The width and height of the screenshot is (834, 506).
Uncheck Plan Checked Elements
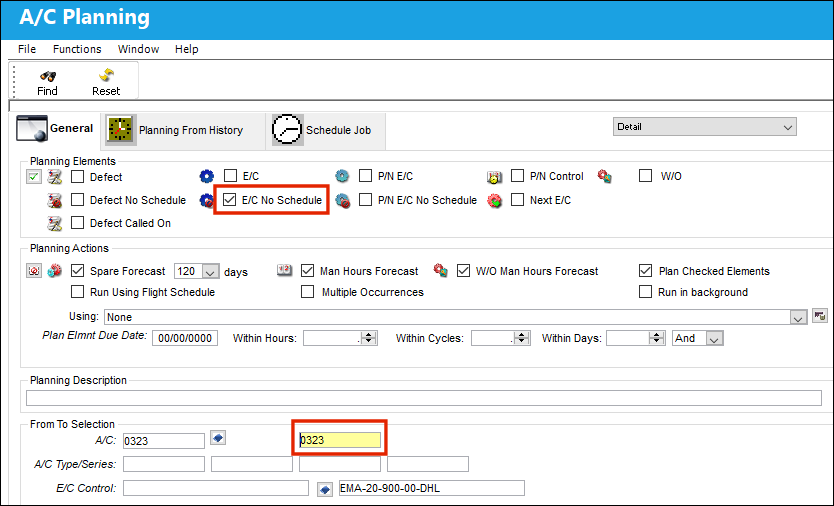coord(645,270)
